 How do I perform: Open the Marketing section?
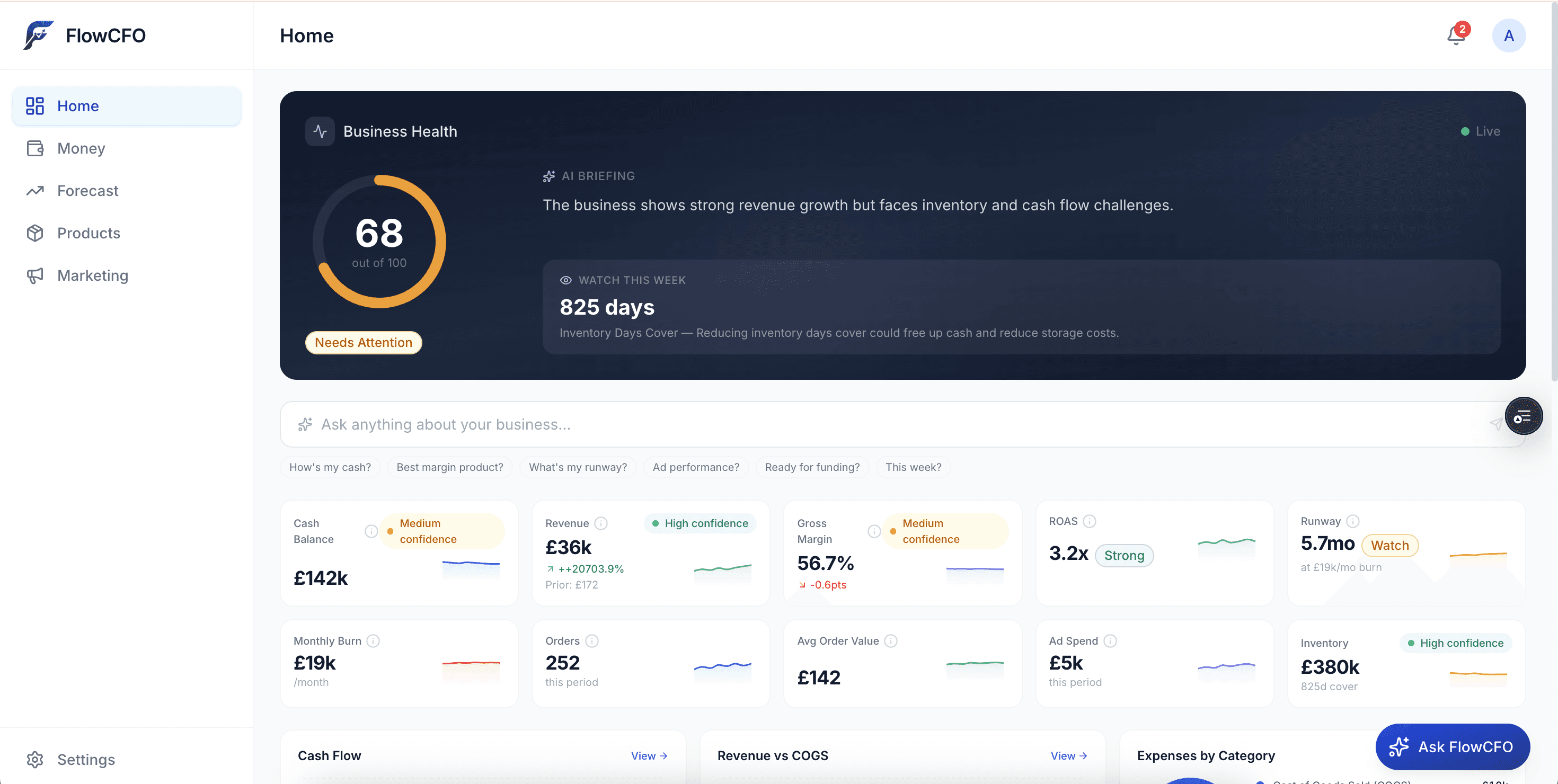(x=127, y=275)
